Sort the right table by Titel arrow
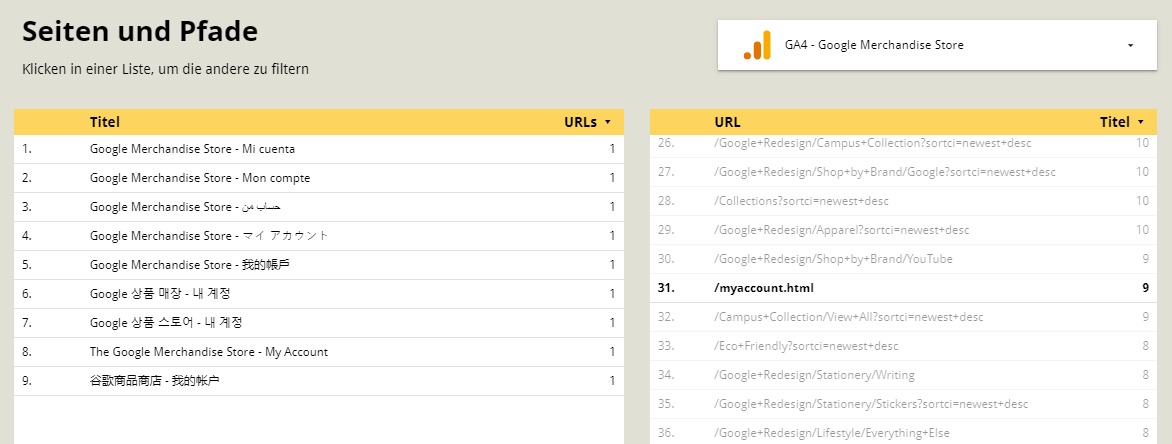This screenshot has height=444, width=1172. [1140, 122]
